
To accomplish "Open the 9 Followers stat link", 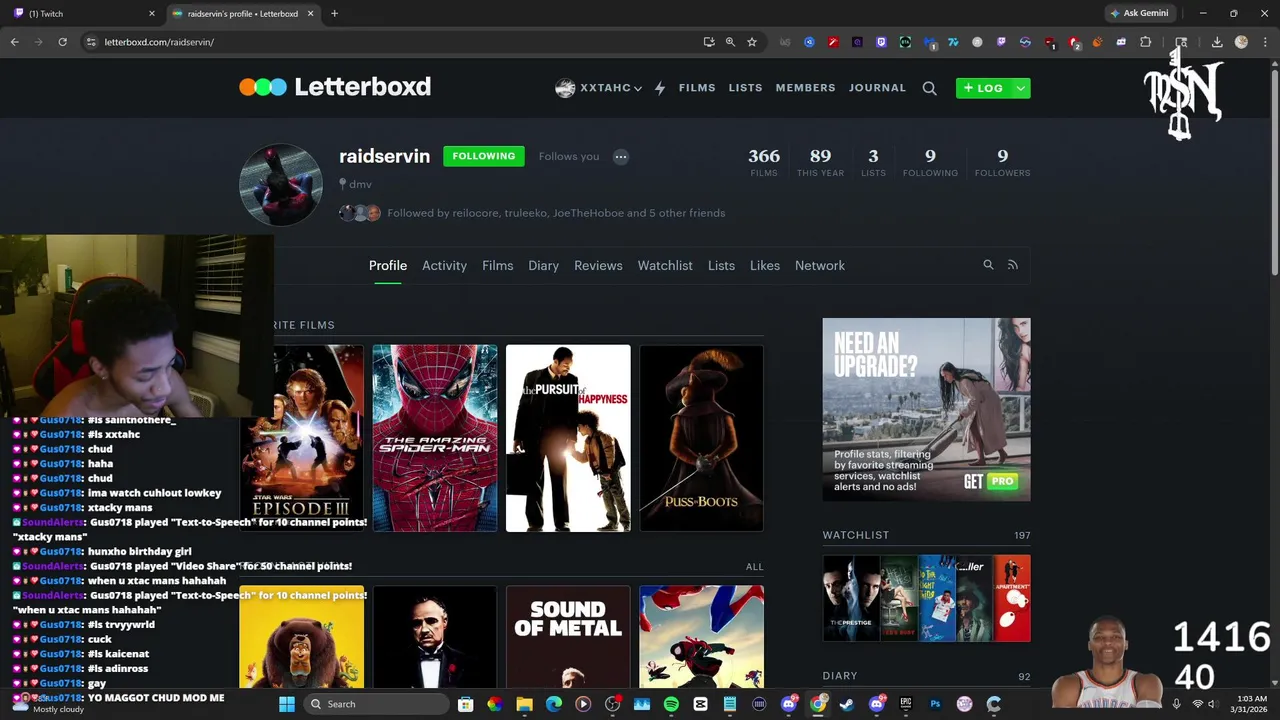I will [1002, 162].
